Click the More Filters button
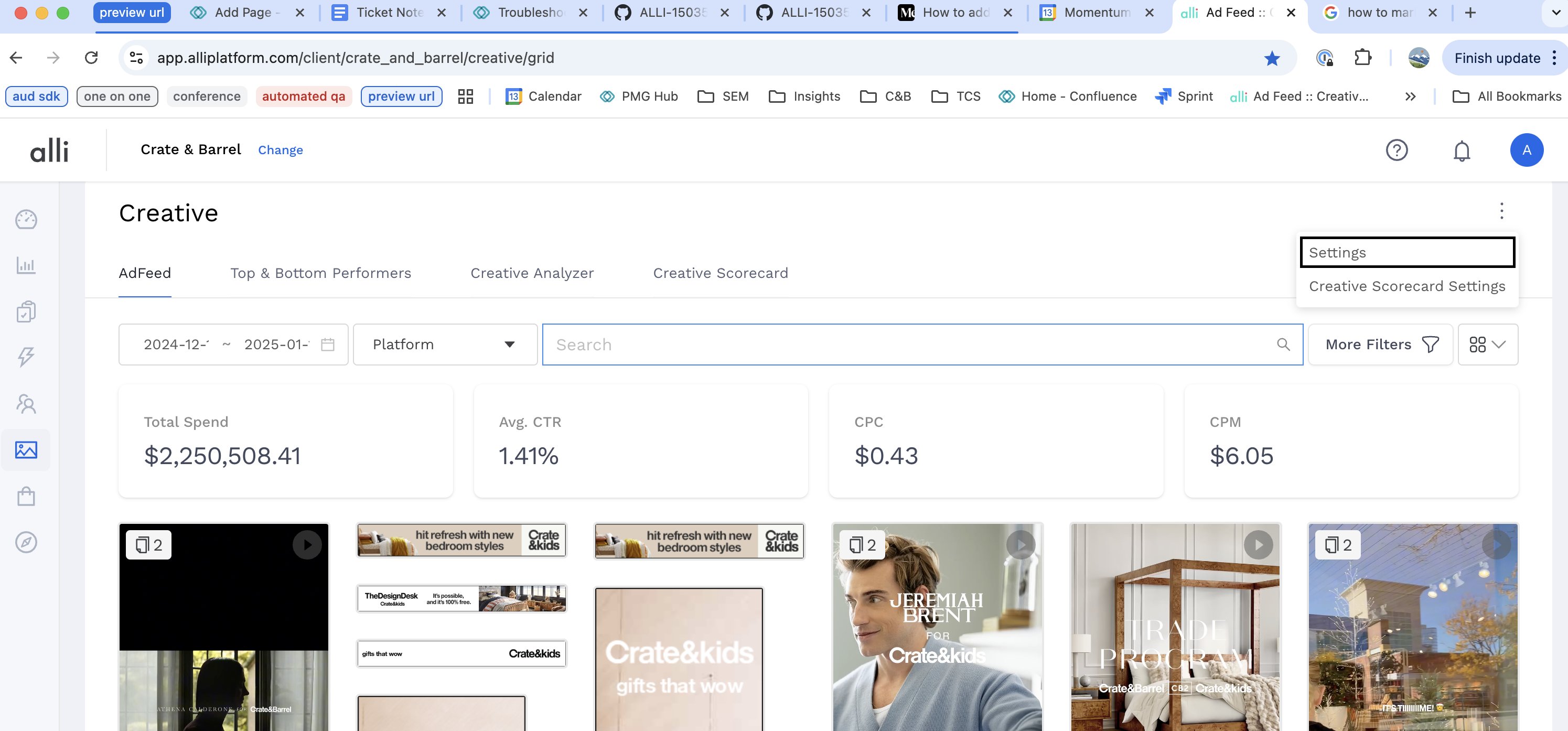 pos(1380,345)
